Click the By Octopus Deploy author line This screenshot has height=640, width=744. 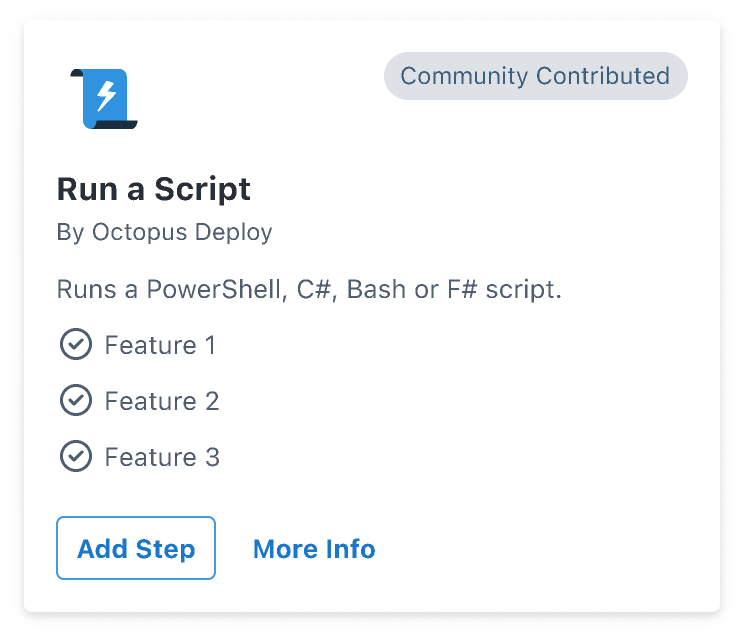coord(164,232)
